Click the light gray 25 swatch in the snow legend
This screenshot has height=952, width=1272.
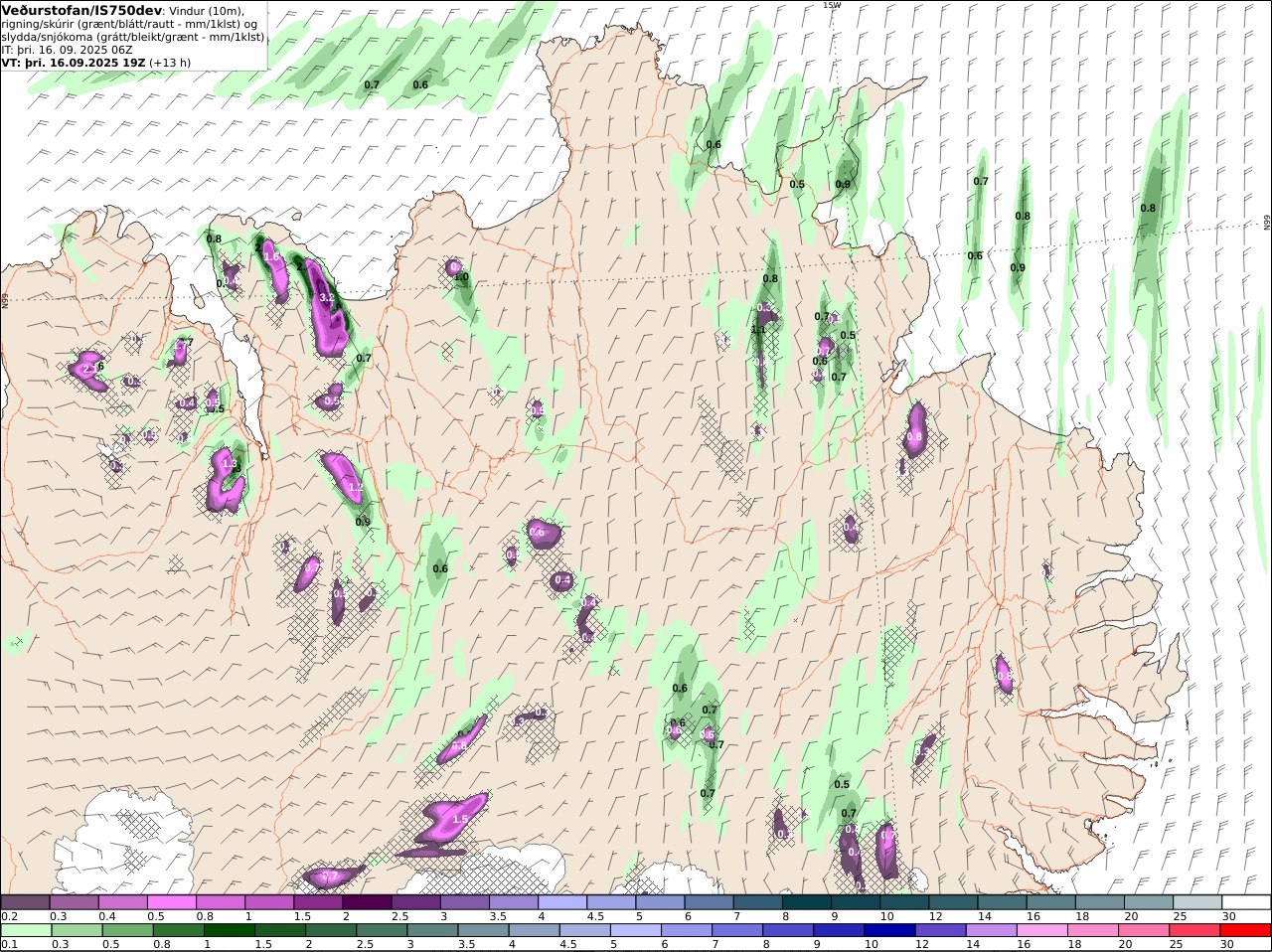[x=1197, y=902]
